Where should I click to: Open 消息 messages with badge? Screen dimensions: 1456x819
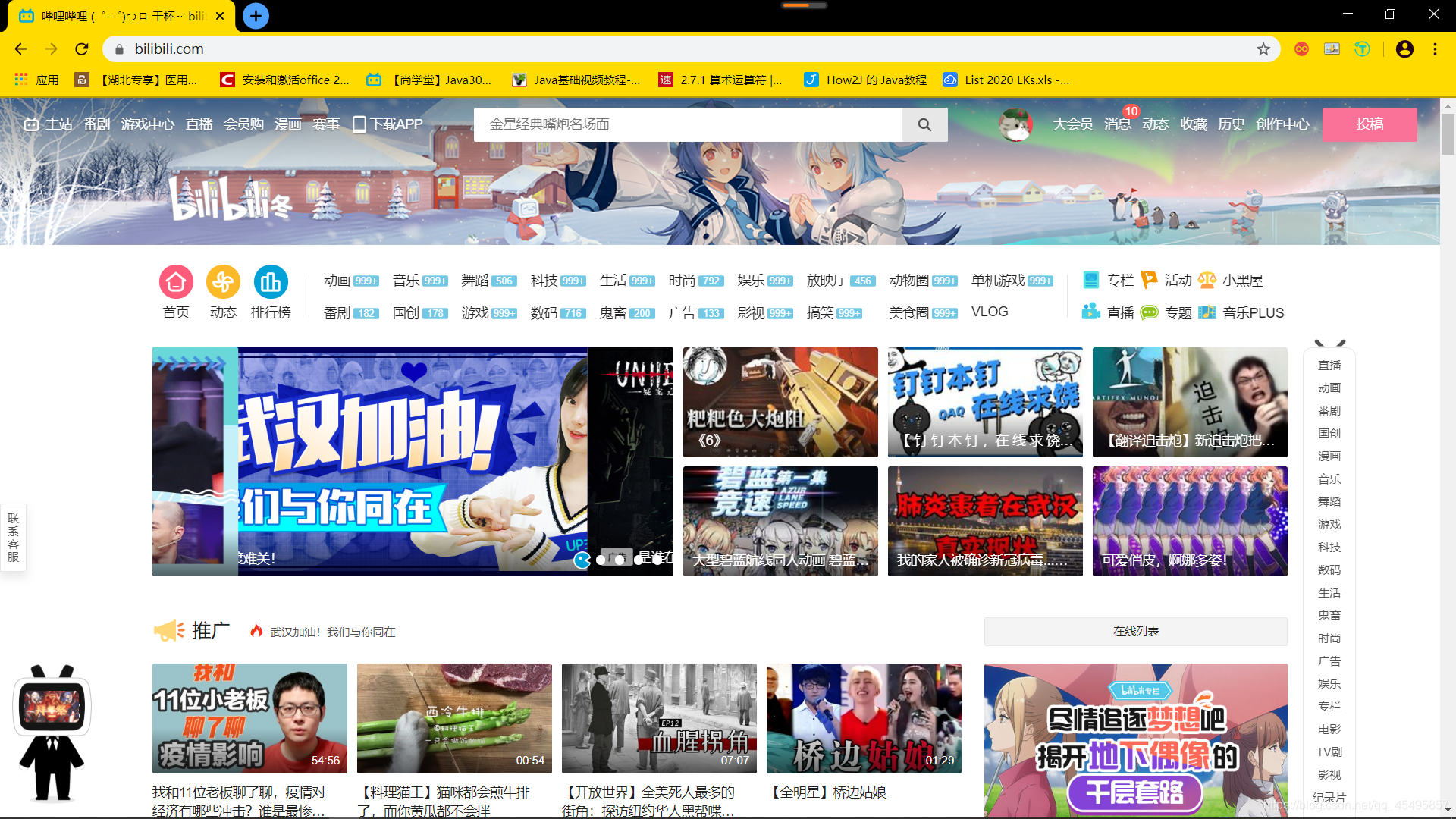tap(1117, 124)
